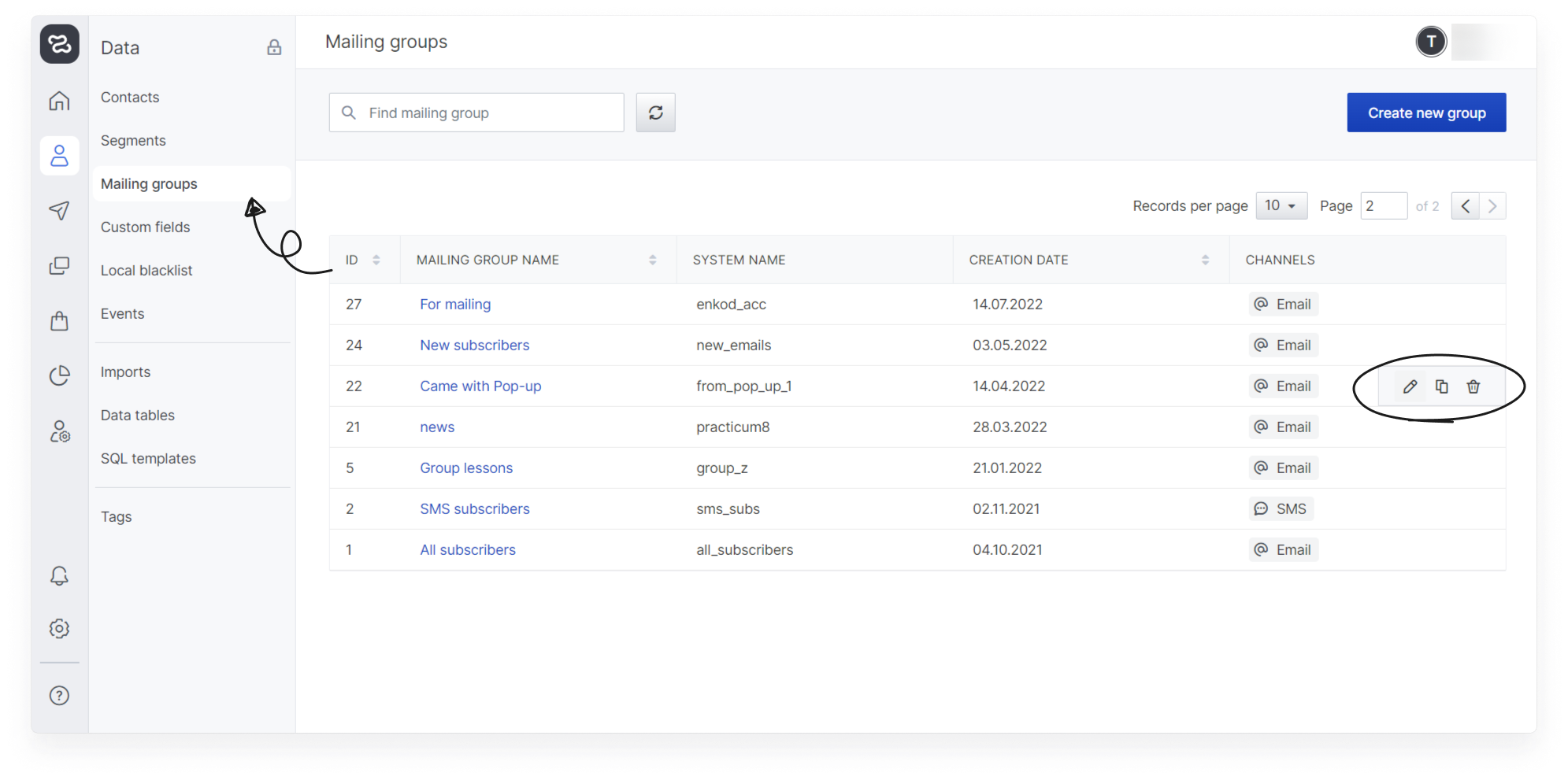This screenshot has width=1568, height=780.
Task: Open the settings gear icon
Action: tap(59, 628)
